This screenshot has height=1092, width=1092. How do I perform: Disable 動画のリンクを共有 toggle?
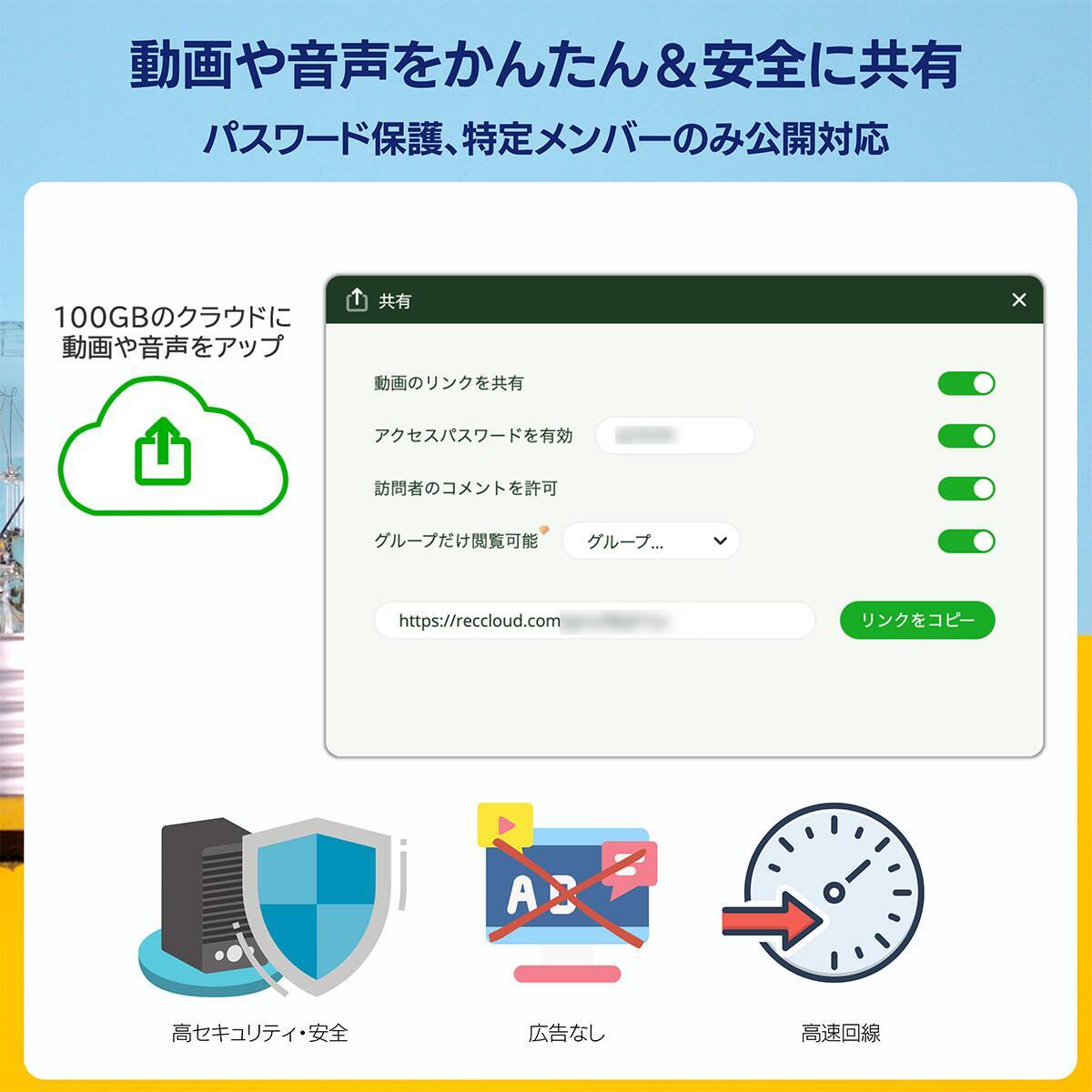(966, 383)
